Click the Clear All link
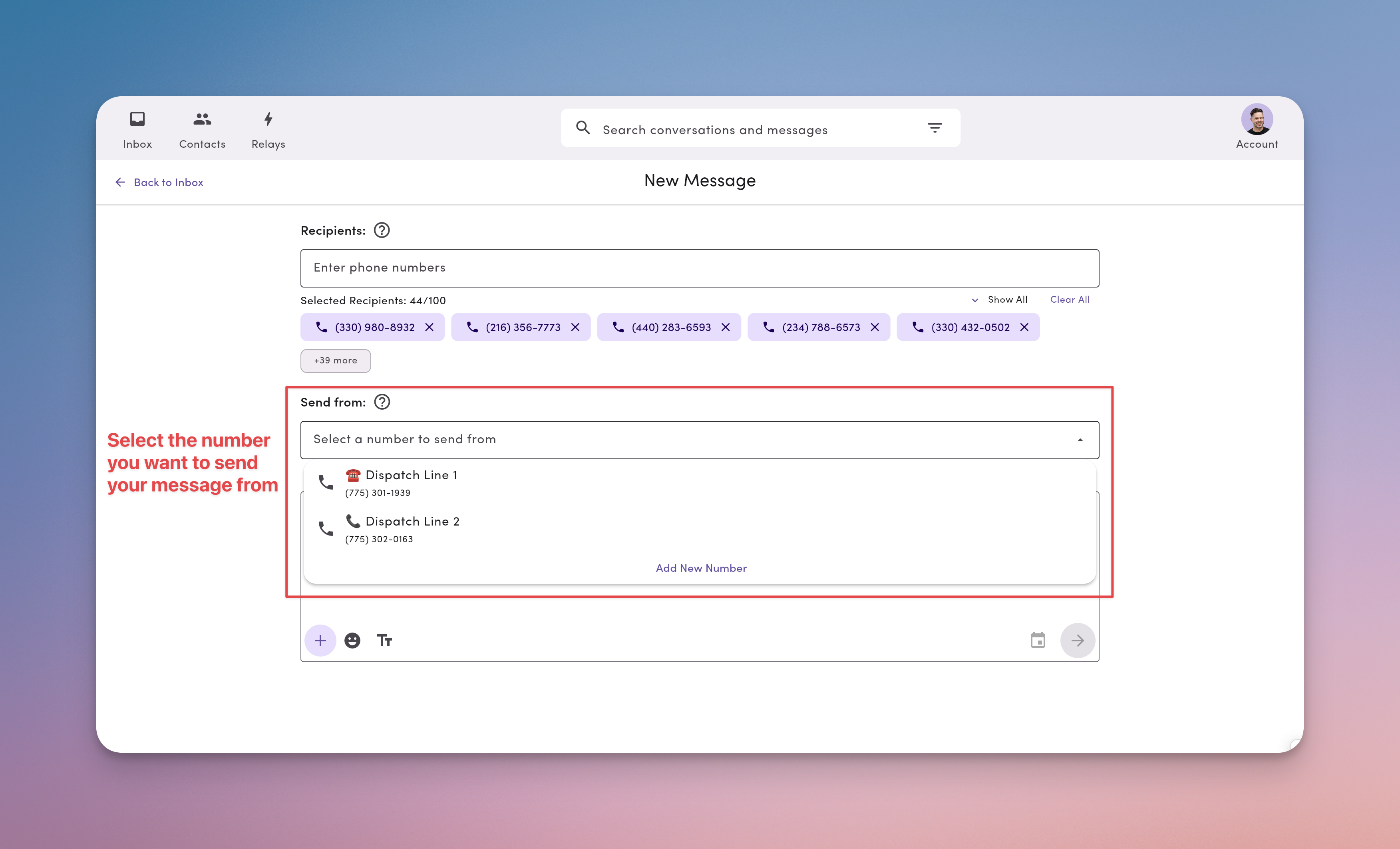 [x=1070, y=299]
